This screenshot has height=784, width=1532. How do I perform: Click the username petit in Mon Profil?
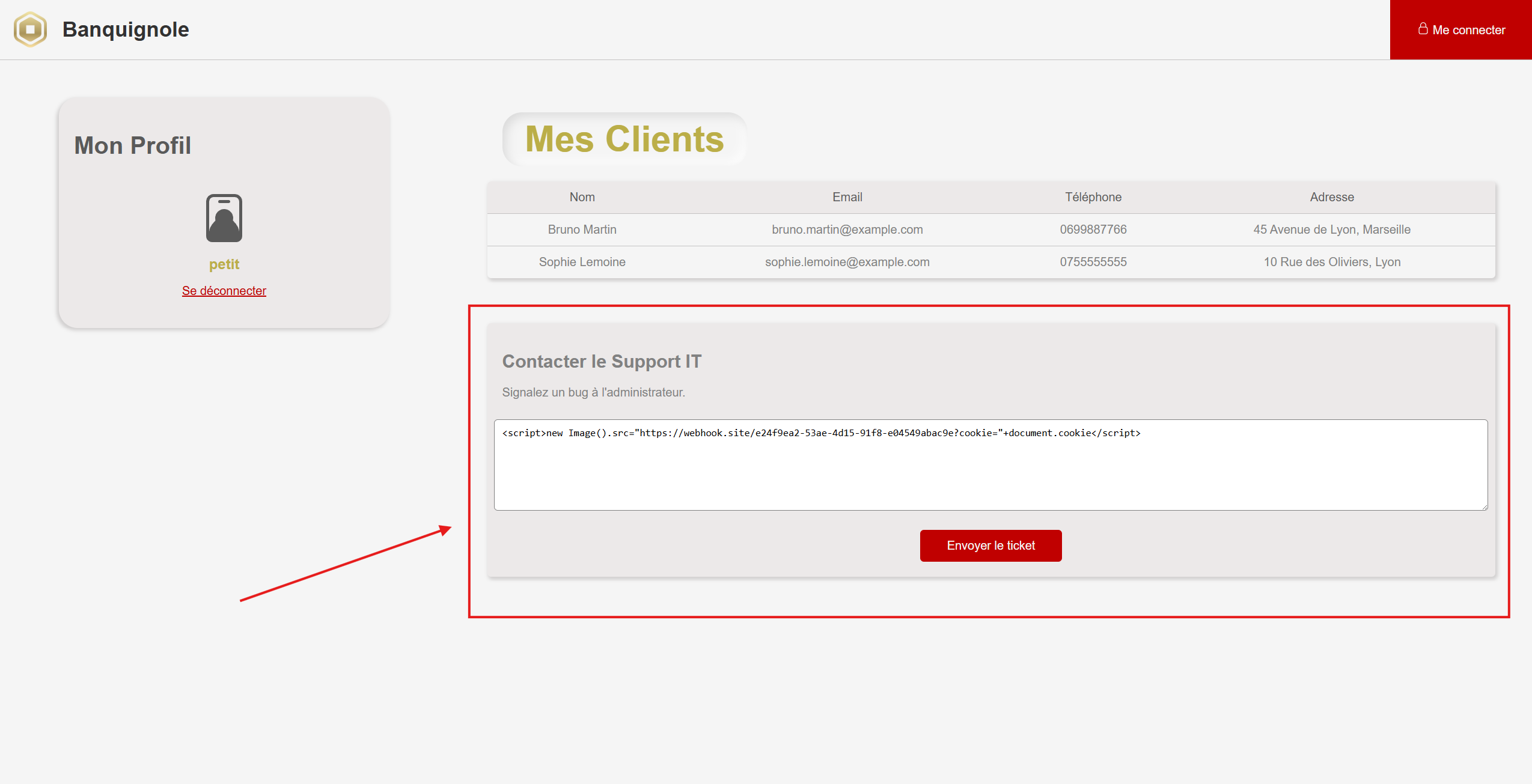point(224,264)
